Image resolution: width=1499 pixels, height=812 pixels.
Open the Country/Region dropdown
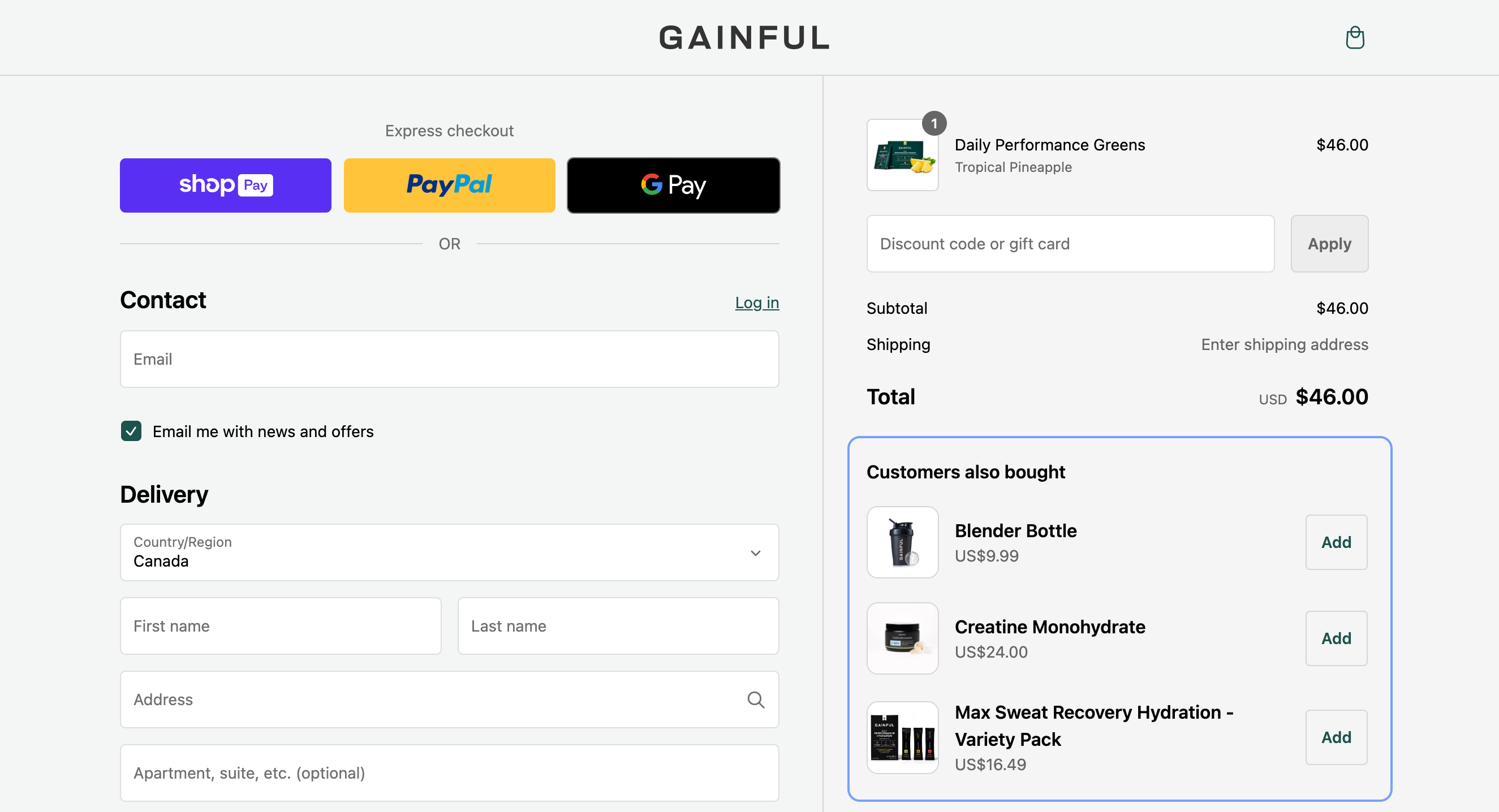pos(449,552)
